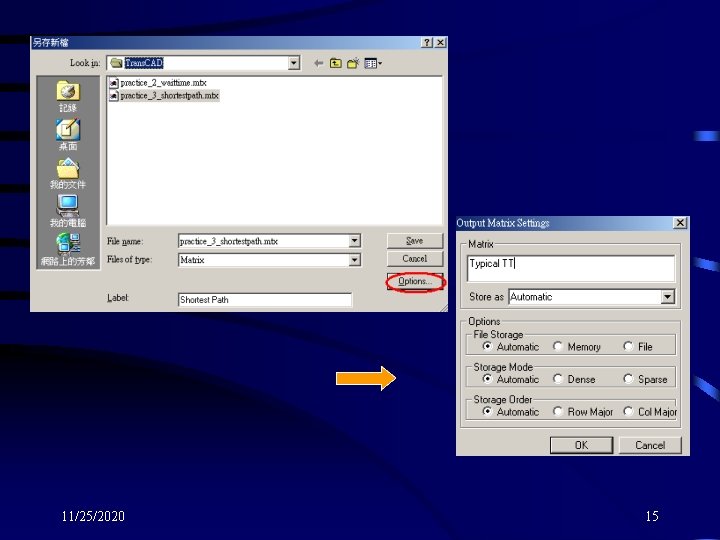The width and height of the screenshot is (720, 540).
Task: Click the help question mark button
Action: 427,42
